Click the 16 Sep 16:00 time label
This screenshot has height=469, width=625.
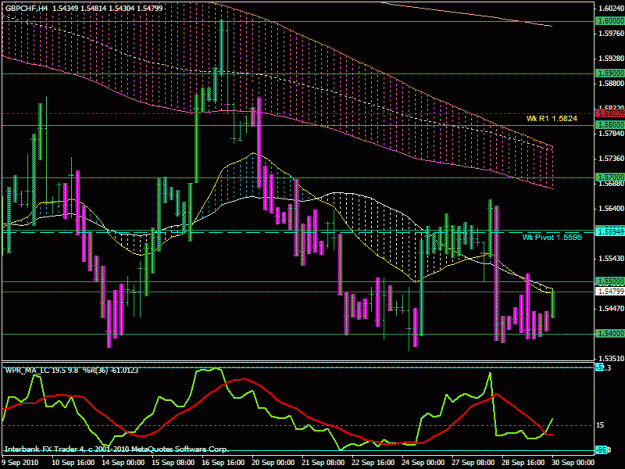[x=223, y=462]
